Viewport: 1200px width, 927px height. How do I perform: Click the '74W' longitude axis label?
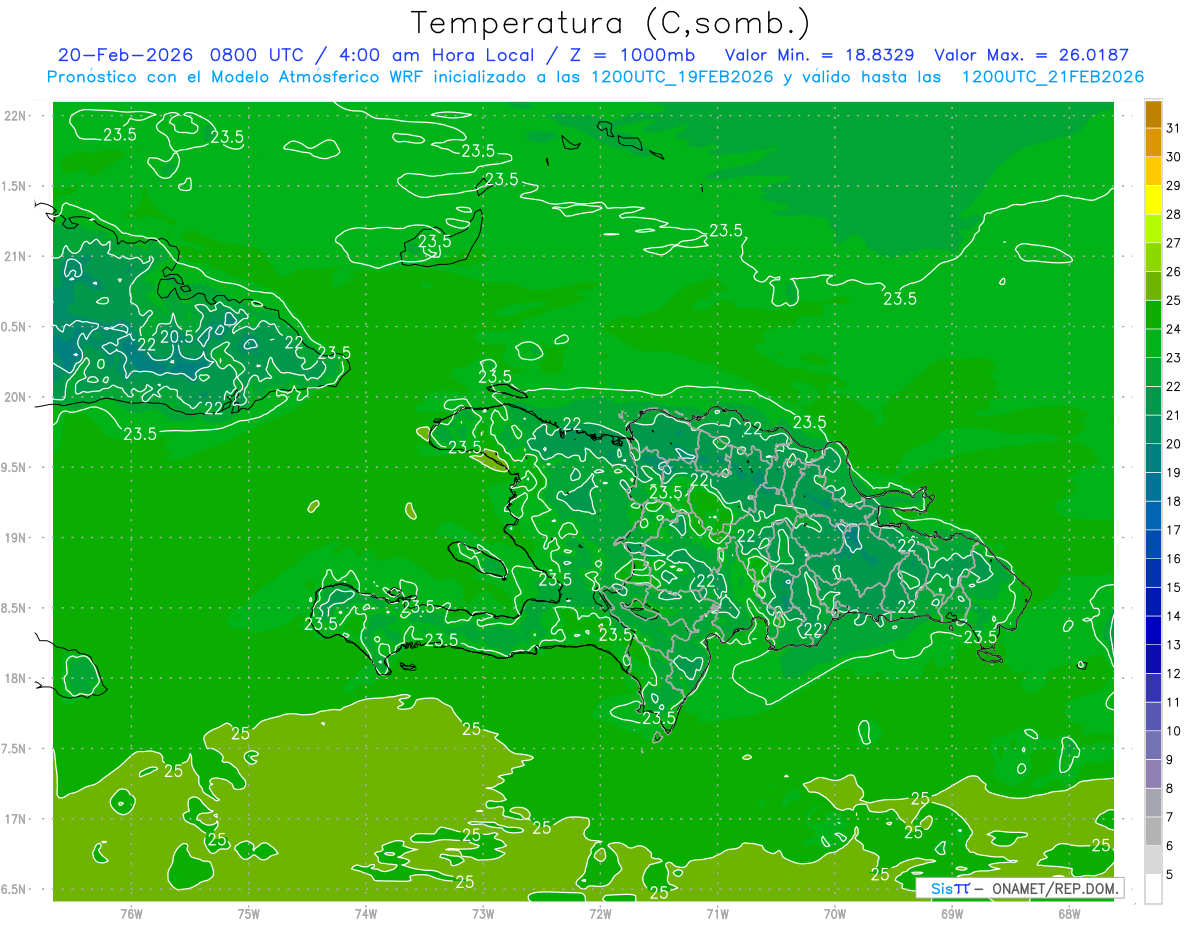click(x=366, y=913)
